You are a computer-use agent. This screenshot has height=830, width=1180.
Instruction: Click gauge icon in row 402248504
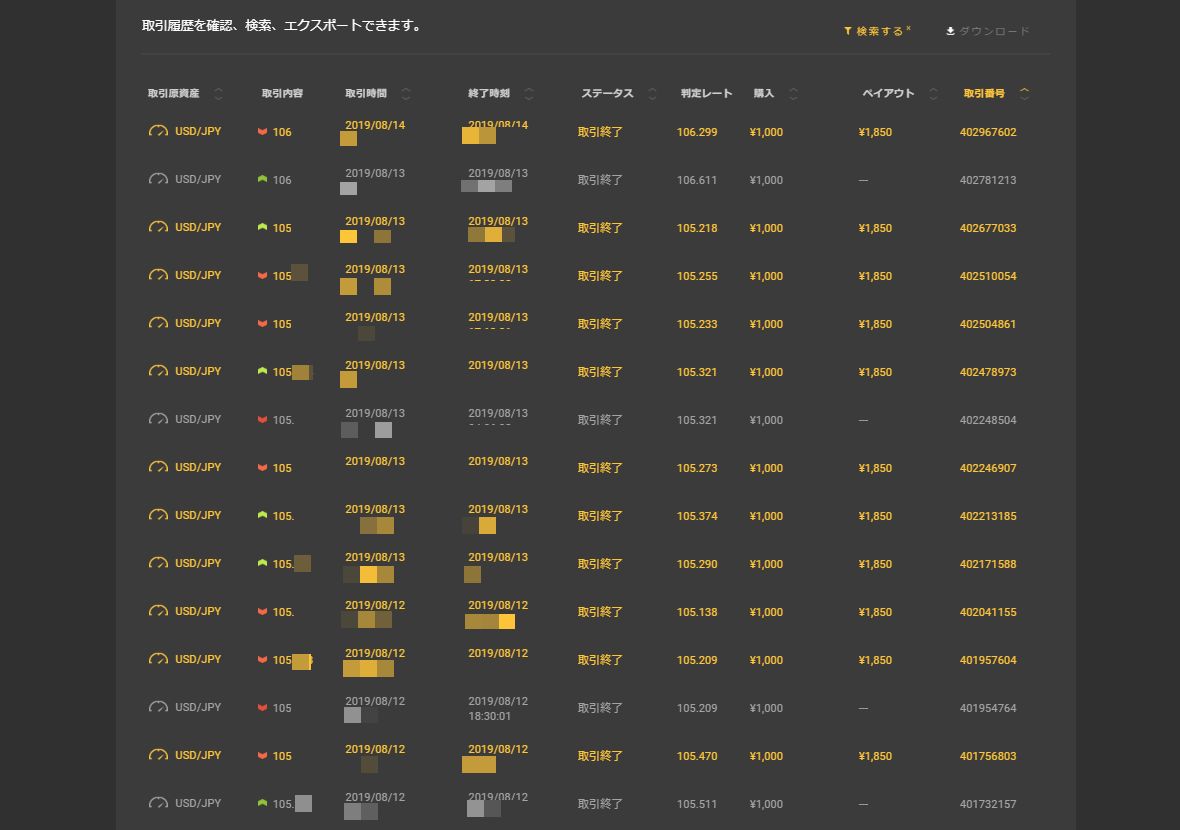[x=158, y=419]
